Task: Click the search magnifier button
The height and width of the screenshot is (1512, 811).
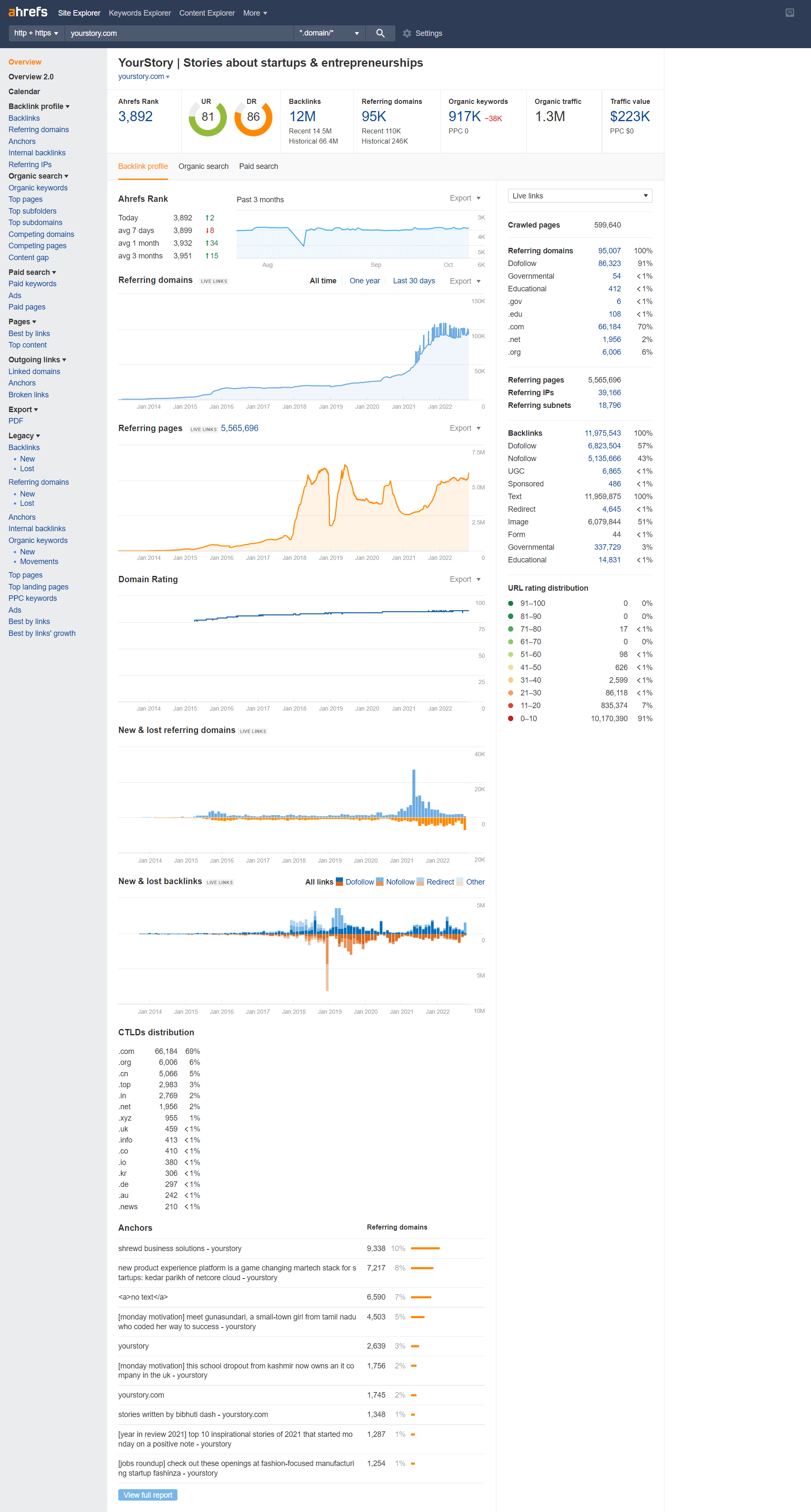Action: pos(380,33)
